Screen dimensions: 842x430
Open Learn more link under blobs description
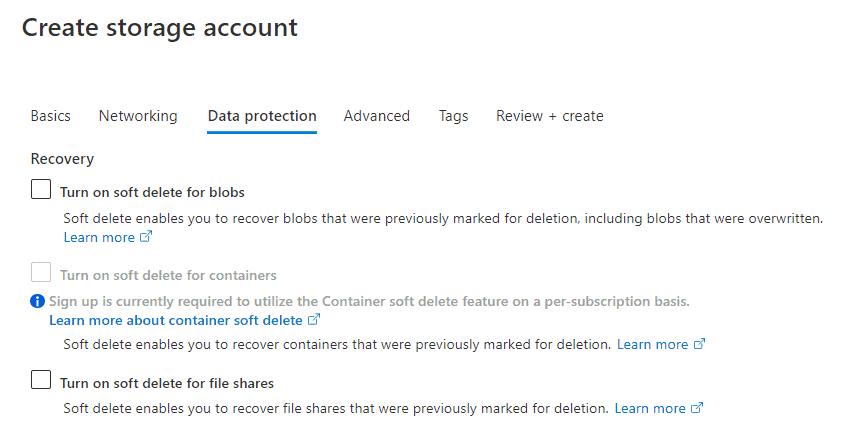click(x=99, y=237)
